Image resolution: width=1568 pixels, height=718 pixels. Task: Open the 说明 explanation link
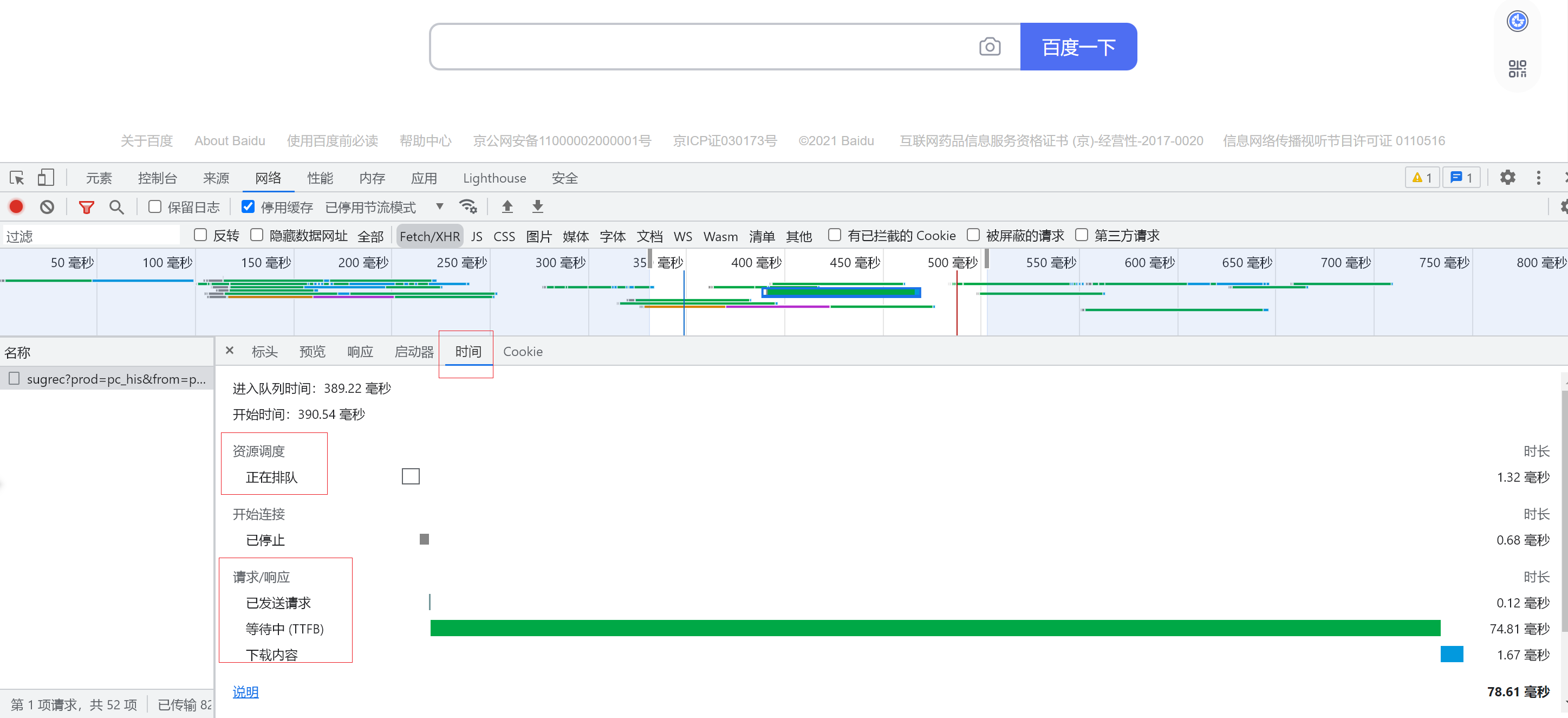(245, 692)
